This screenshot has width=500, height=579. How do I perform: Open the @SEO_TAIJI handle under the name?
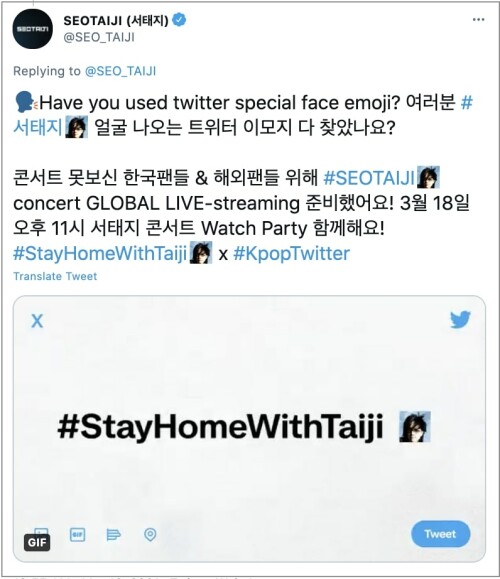pyautogui.click(x=99, y=37)
